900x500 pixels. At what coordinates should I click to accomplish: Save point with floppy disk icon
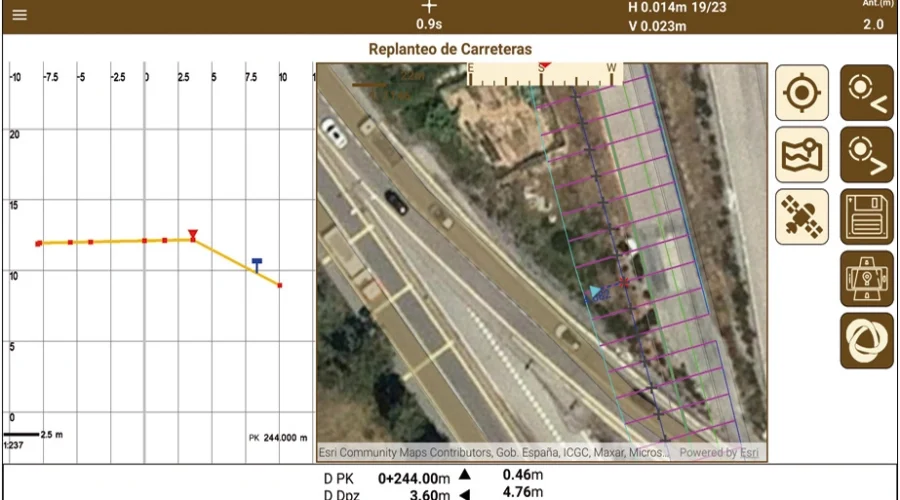866,216
